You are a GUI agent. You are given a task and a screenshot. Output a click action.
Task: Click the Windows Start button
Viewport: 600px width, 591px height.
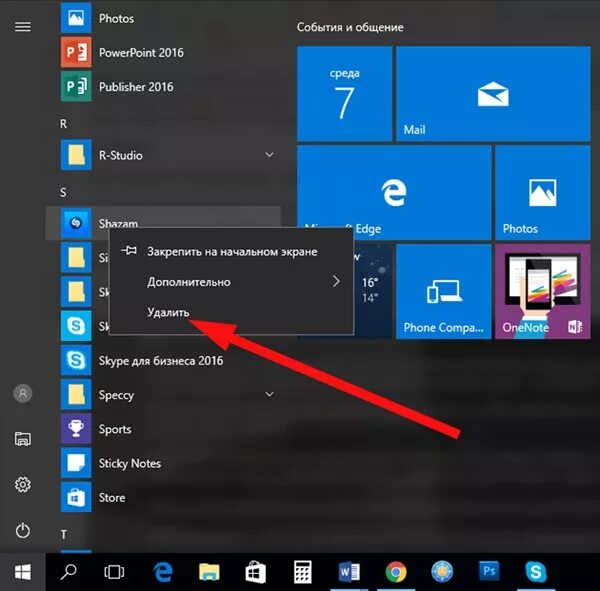[x=23, y=572]
